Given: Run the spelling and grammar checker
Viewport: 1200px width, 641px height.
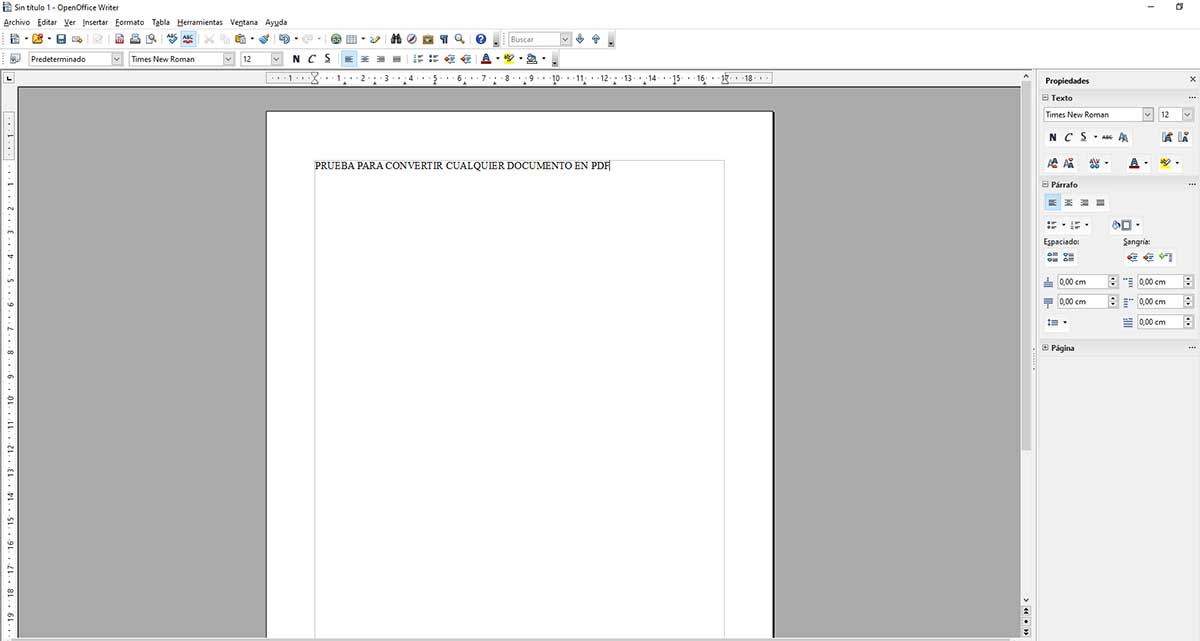Looking at the screenshot, I should (171, 39).
